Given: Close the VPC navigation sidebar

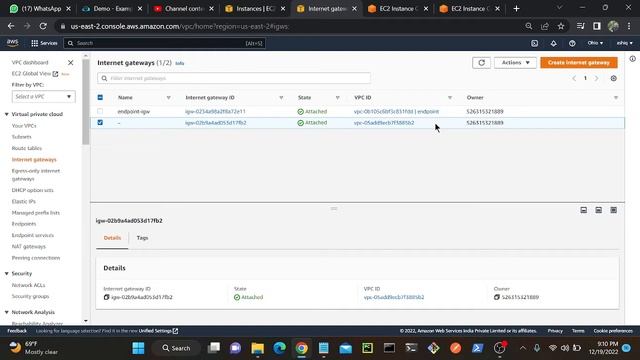Looking at the screenshot, I should [x=71, y=62].
